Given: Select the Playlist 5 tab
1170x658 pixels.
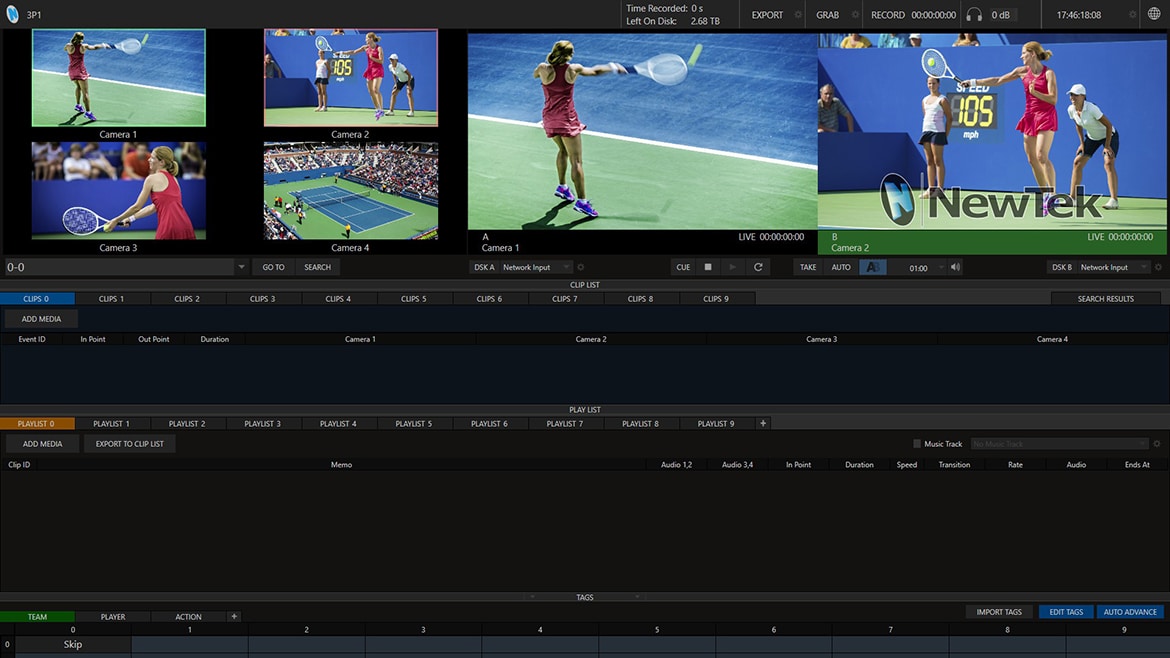Looking at the screenshot, I should coord(414,424).
